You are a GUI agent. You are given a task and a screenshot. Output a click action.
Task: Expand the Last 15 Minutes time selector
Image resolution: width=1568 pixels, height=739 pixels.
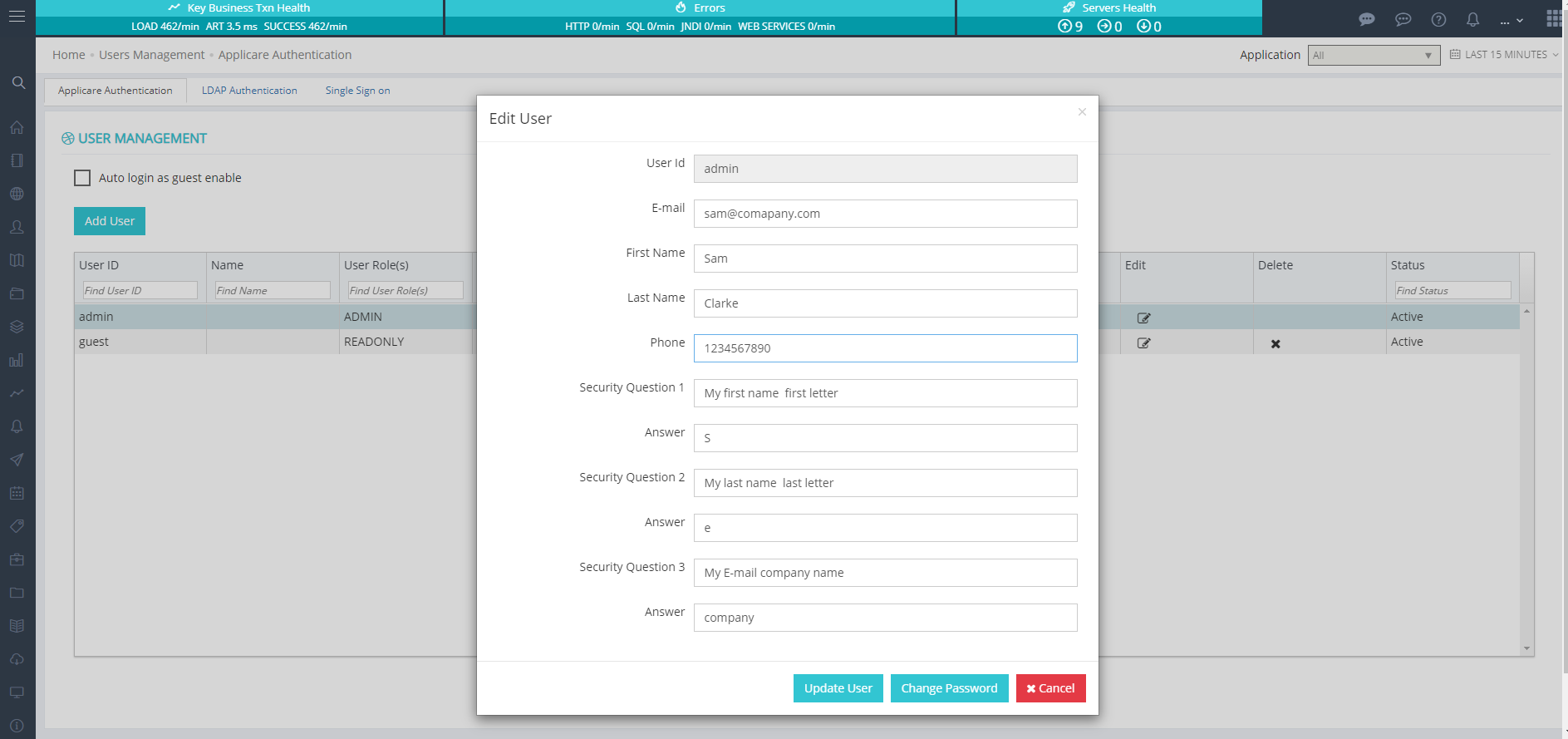coord(1504,55)
